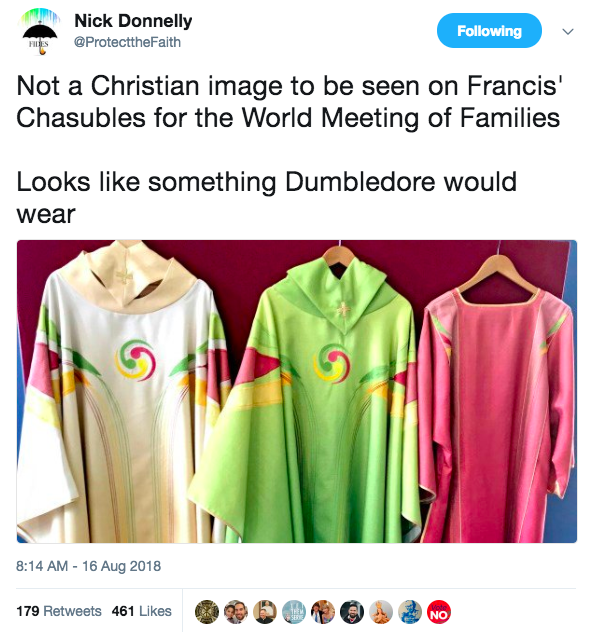Open the golden statue liker avatar
Image resolution: width=597 pixels, height=632 pixels.
(381, 612)
